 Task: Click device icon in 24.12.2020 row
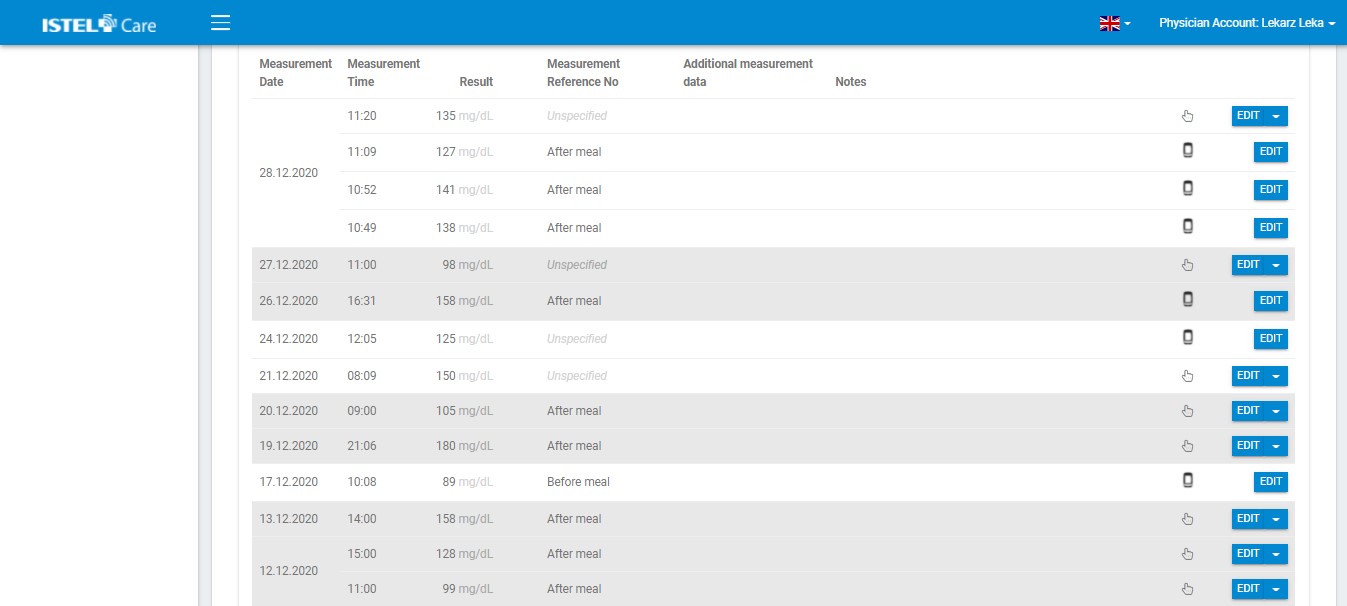pyautogui.click(x=1188, y=337)
